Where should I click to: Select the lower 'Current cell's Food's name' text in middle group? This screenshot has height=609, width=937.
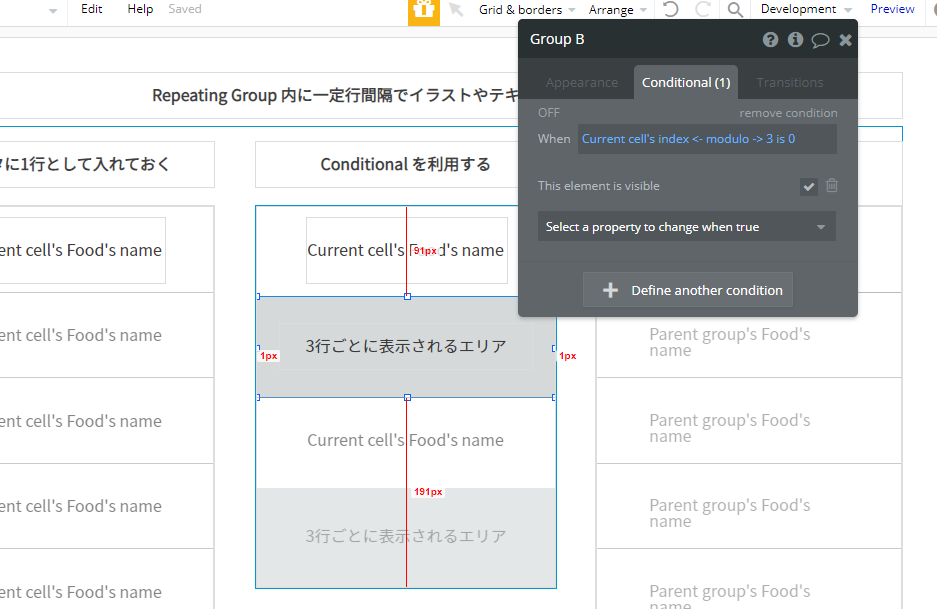pos(405,440)
